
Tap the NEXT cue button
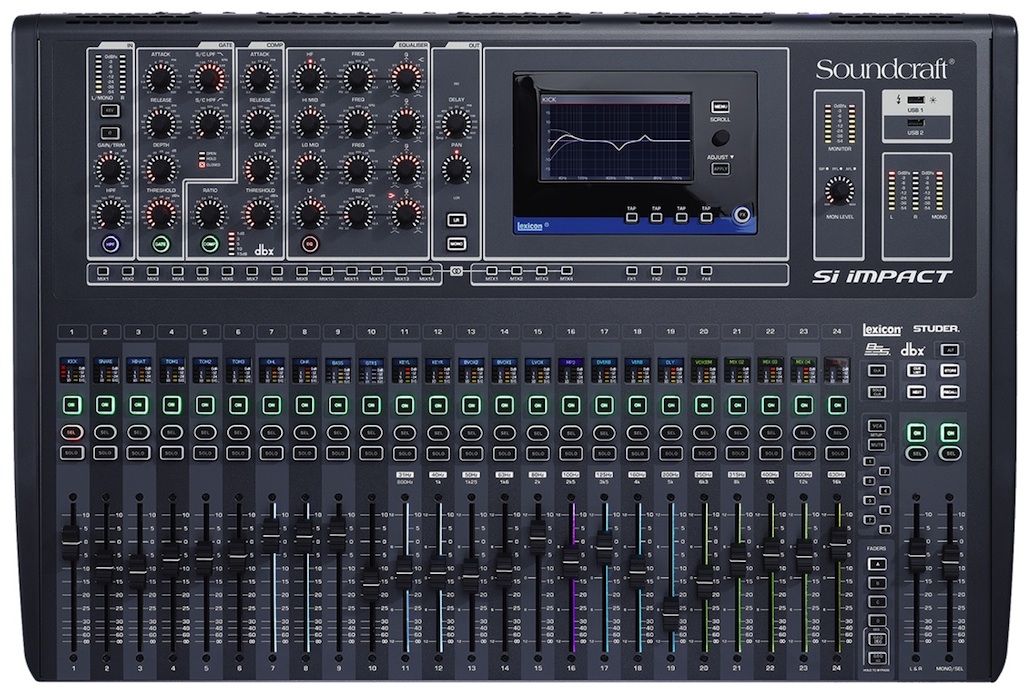pyautogui.click(x=916, y=392)
